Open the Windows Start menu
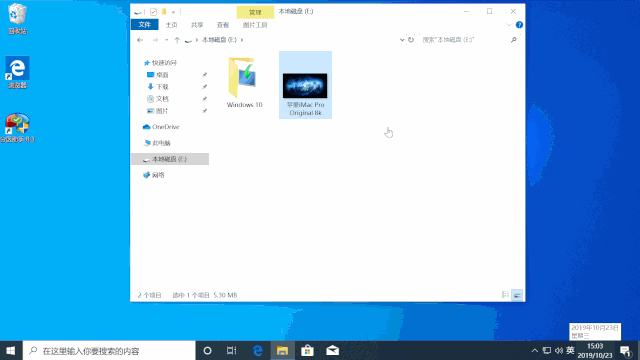The height and width of the screenshot is (360, 640). (x=11, y=351)
